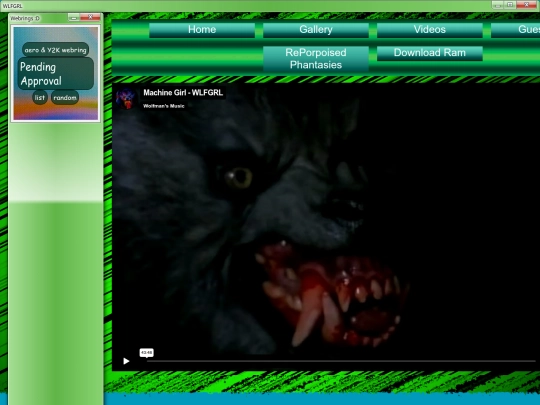The height and width of the screenshot is (405, 540).
Task: Open the Home navigation button
Action: pos(202,30)
